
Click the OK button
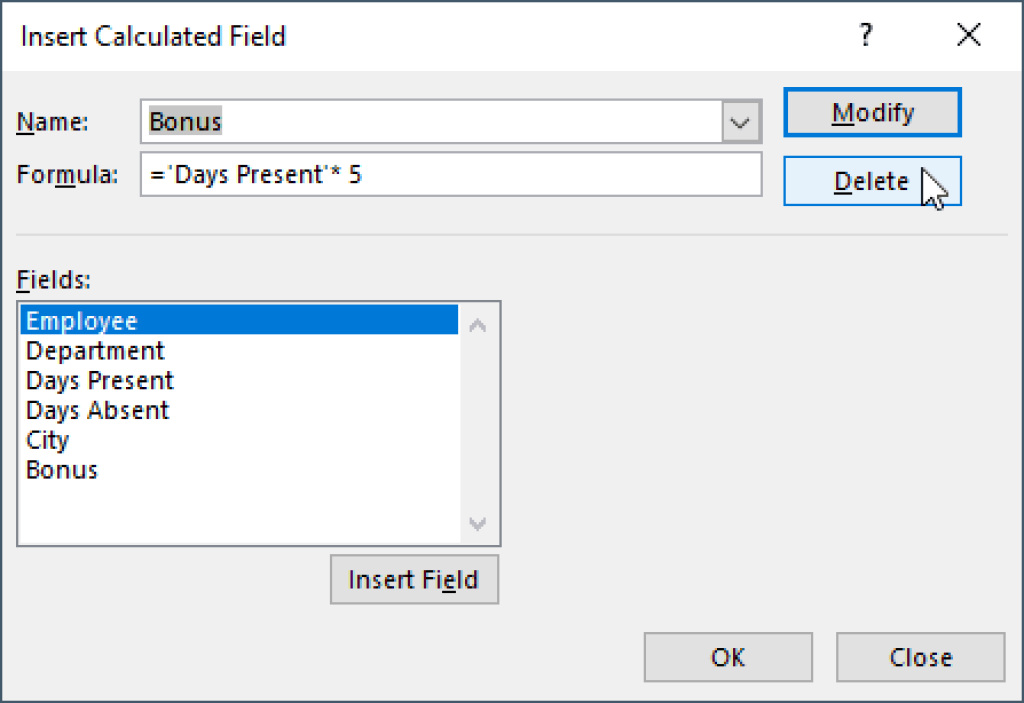click(x=727, y=657)
